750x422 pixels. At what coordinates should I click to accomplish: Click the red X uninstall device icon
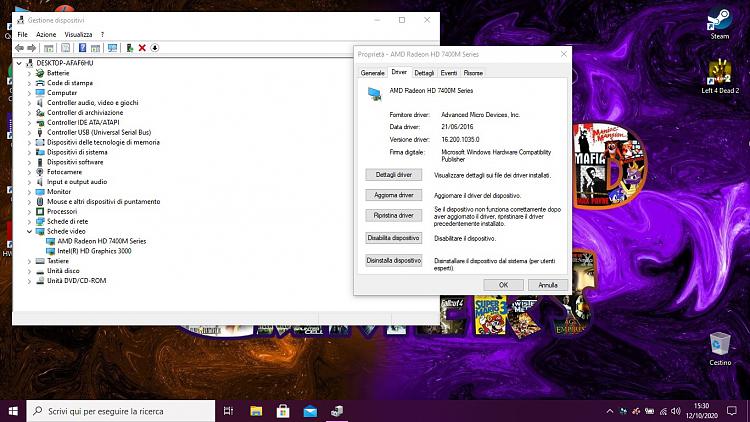[x=142, y=48]
